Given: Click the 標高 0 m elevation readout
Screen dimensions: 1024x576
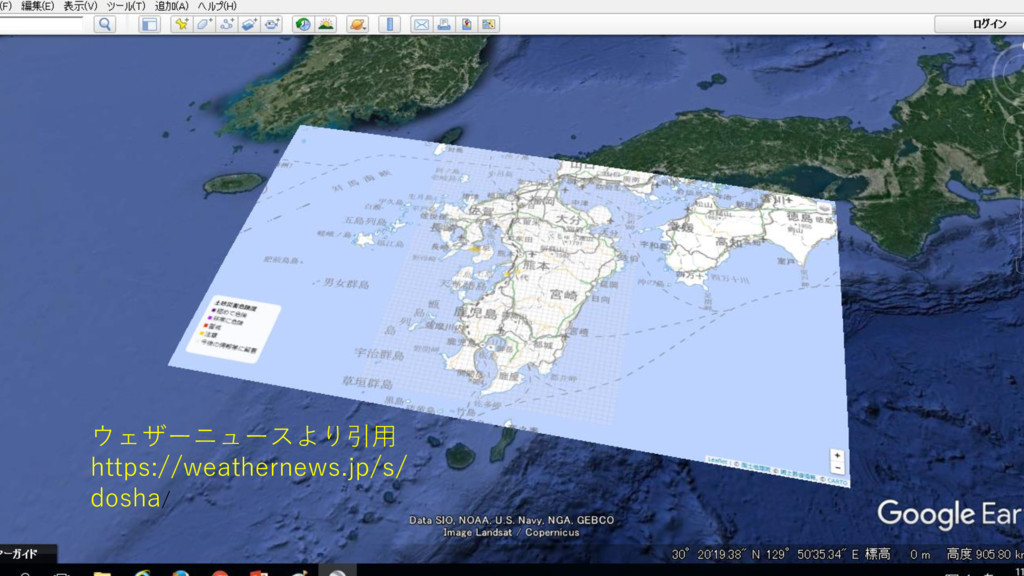Looking at the screenshot, I should coord(898,554).
